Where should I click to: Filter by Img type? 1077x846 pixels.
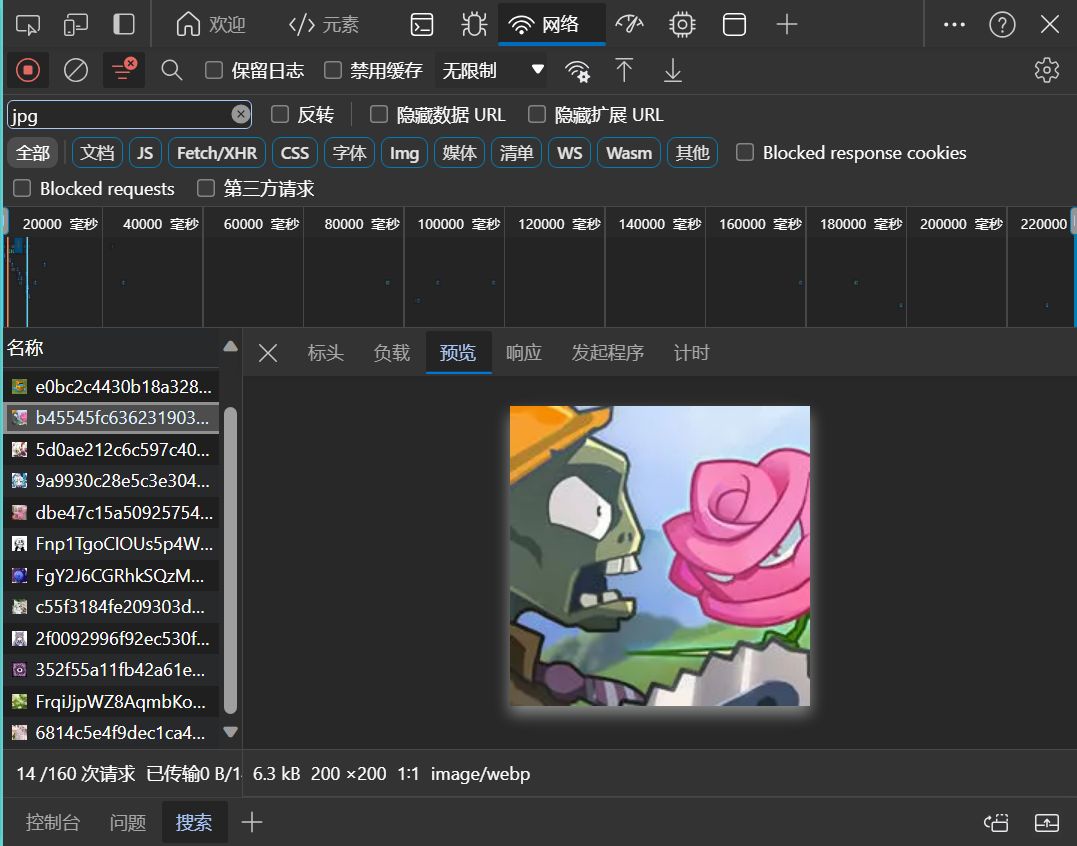(405, 152)
